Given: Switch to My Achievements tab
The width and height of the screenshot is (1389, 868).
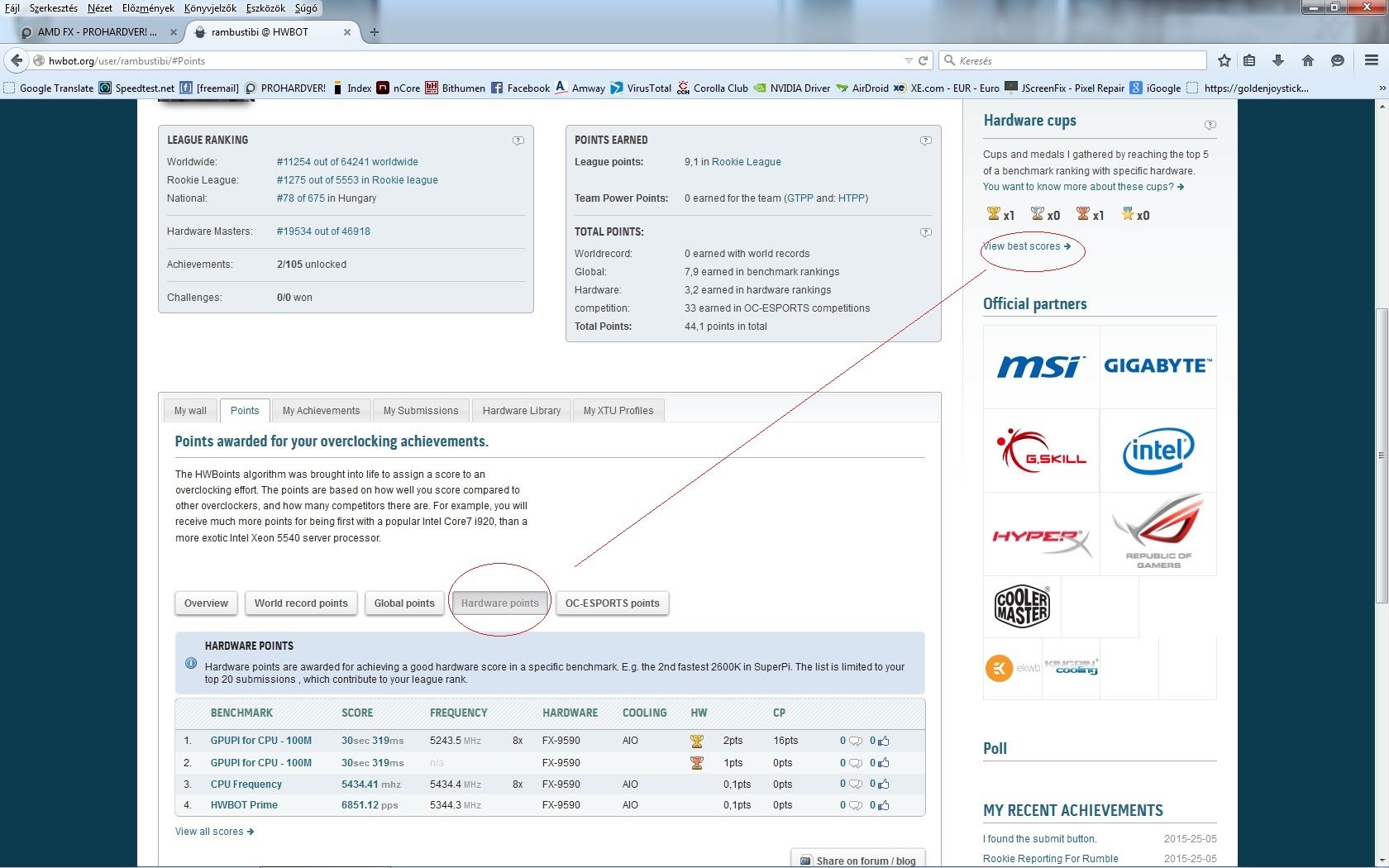Looking at the screenshot, I should 321,411.
